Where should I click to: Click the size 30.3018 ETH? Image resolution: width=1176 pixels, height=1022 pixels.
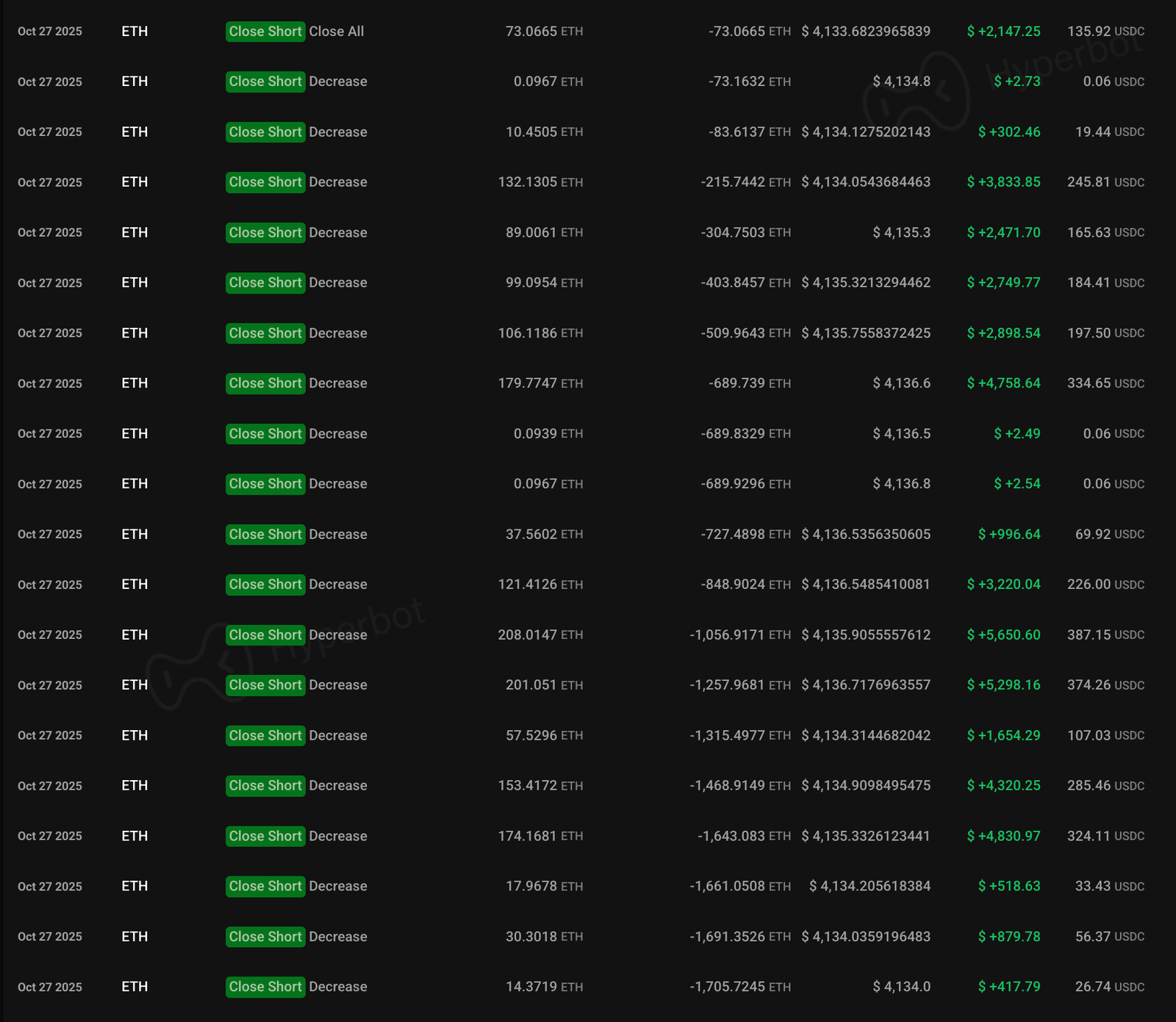coord(545,937)
